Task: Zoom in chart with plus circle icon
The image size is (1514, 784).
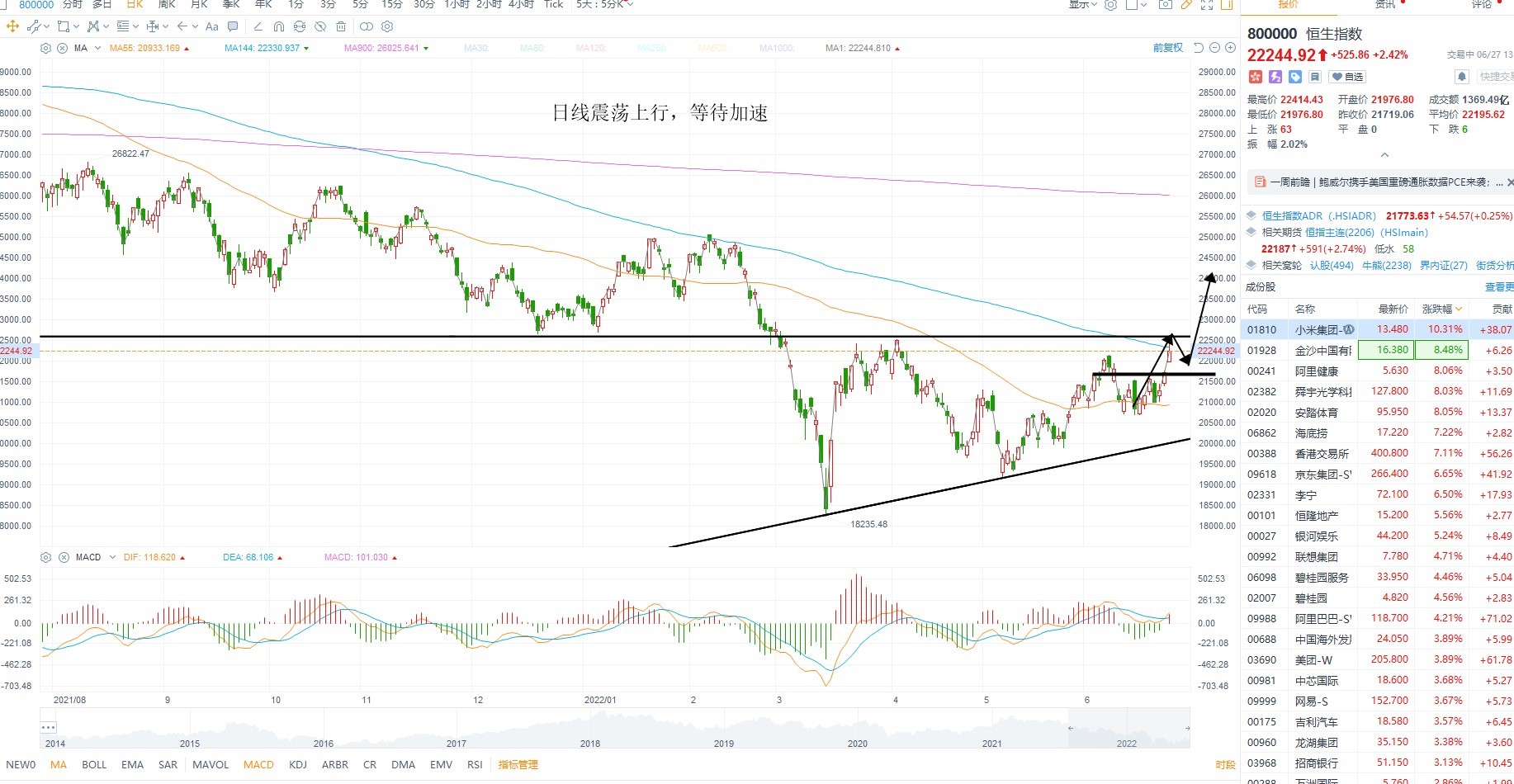Action: tap(1230, 48)
